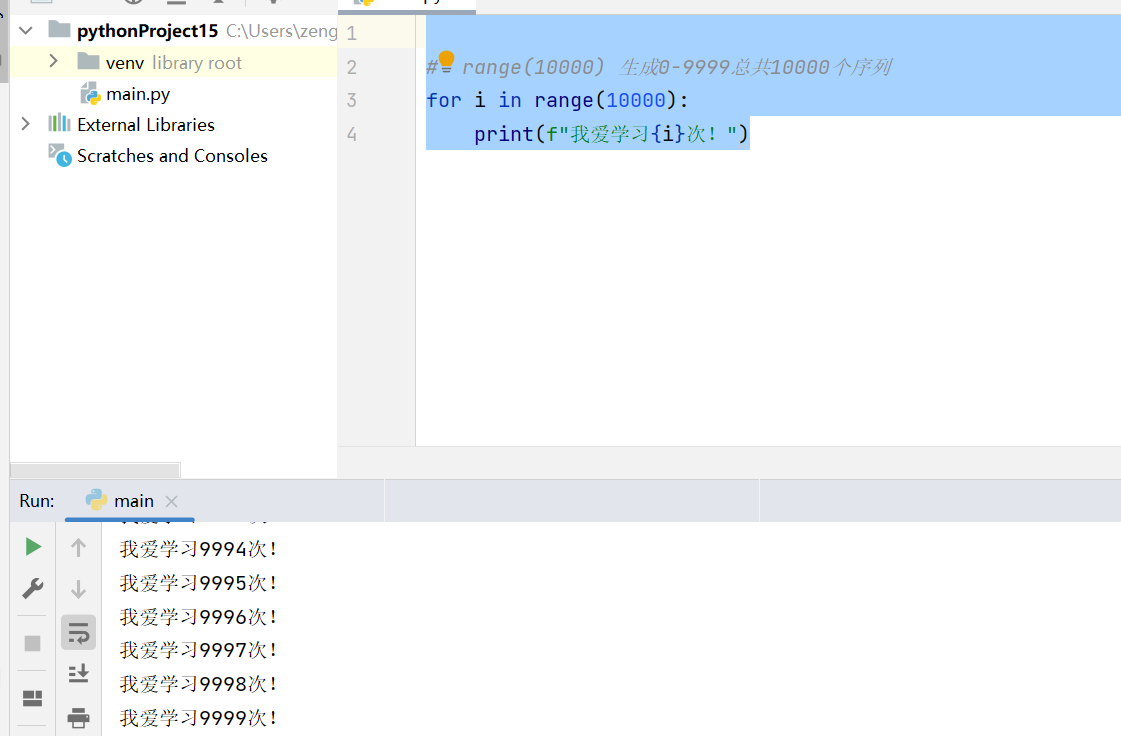Expand the venv library root folder
The image size is (1121, 736).
coord(53,62)
